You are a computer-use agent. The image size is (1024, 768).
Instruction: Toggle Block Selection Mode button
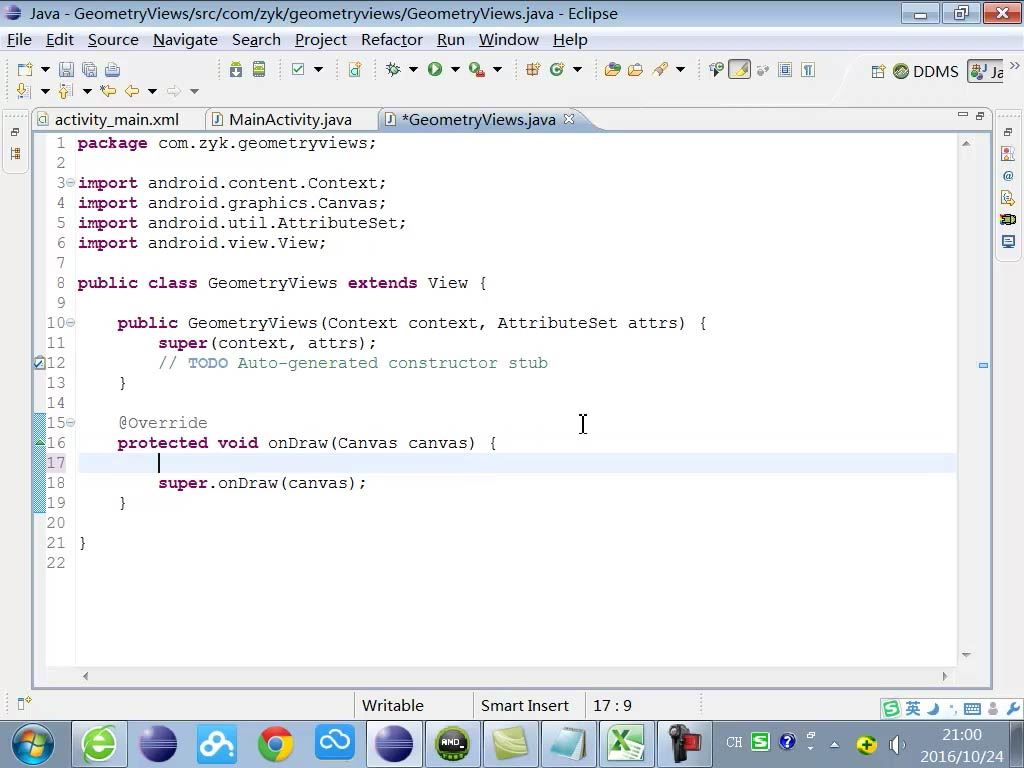point(785,69)
